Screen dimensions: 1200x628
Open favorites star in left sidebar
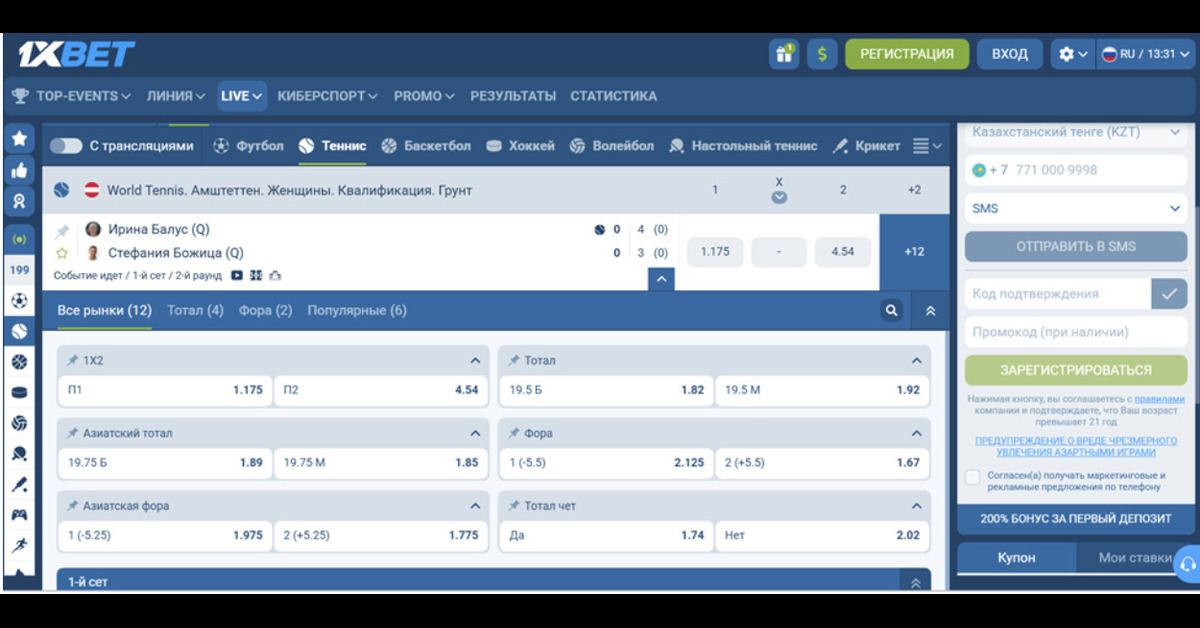point(19,139)
